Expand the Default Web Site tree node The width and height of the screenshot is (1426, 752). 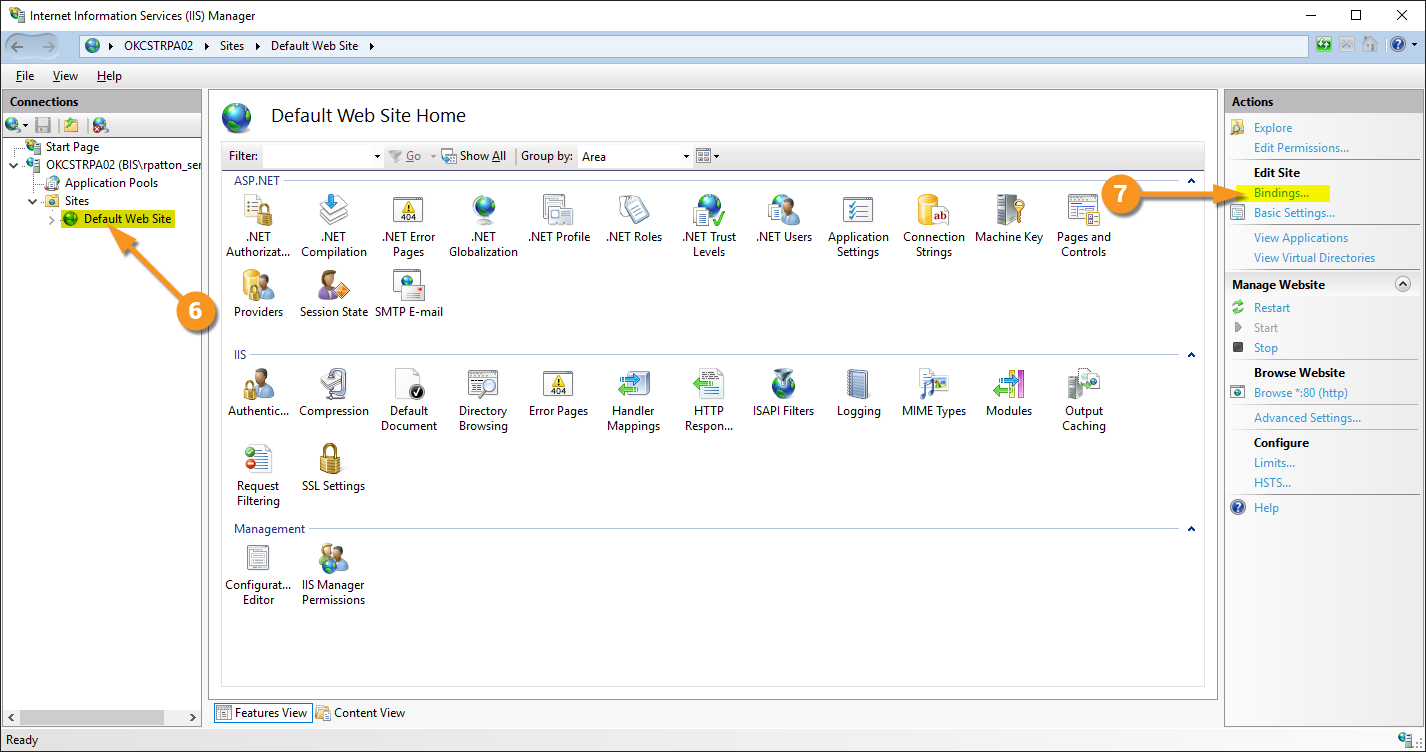(x=52, y=219)
